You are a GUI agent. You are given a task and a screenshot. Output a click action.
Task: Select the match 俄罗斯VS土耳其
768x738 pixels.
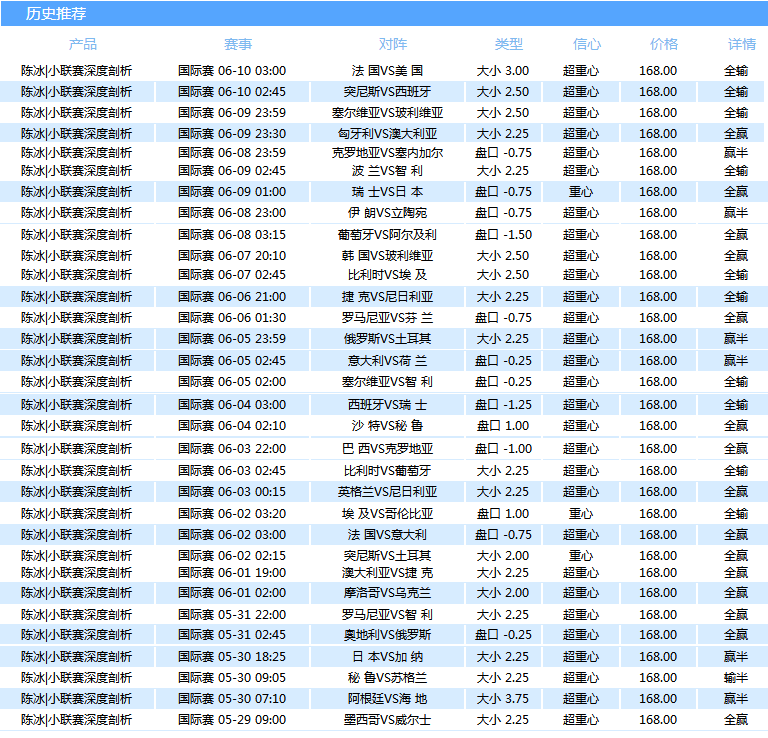(x=387, y=339)
